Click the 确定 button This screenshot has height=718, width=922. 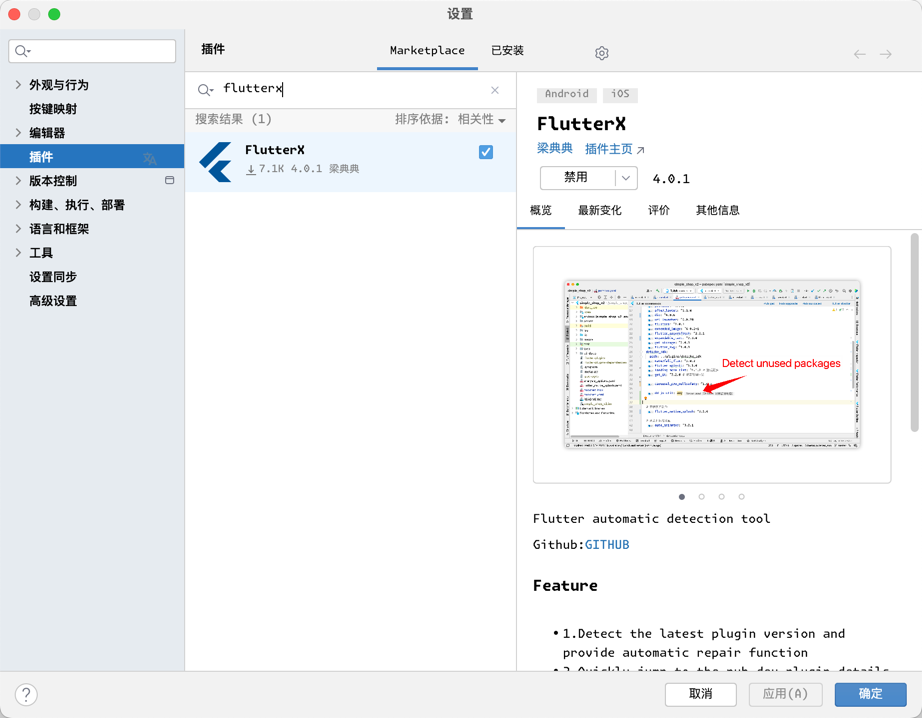pos(870,694)
